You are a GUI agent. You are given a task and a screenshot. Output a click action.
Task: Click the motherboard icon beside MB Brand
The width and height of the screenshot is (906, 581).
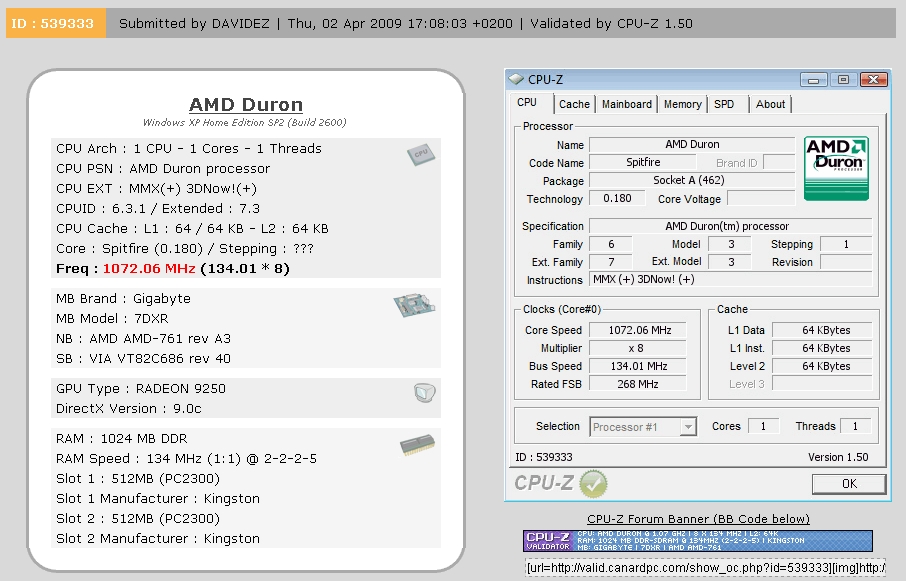[x=414, y=305]
